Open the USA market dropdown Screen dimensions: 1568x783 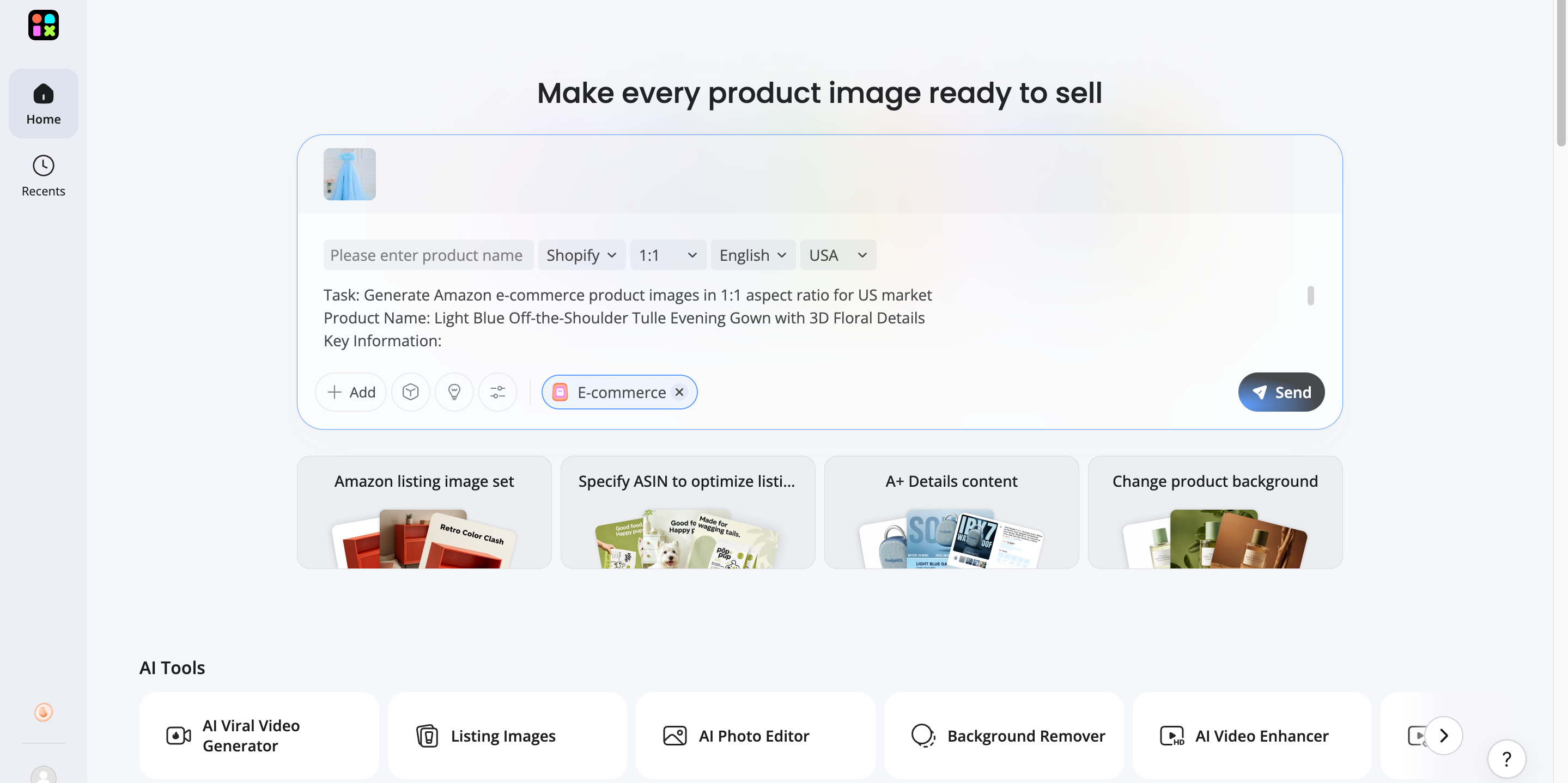[x=837, y=255]
